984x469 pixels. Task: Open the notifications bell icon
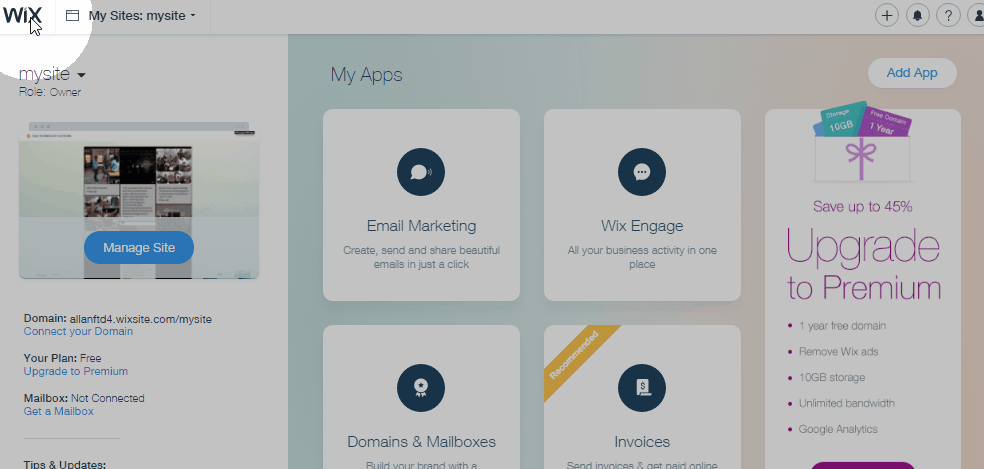918,16
